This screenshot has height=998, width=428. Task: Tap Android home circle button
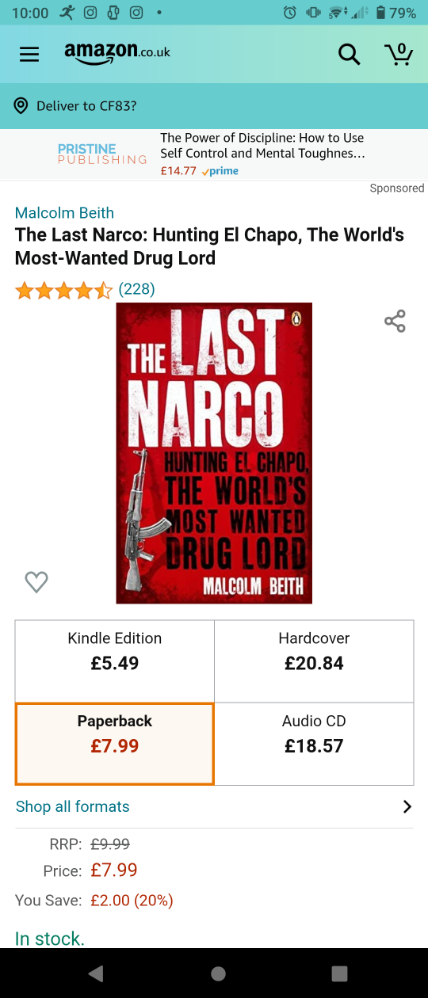pyautogui.click(x=218, y=973)
